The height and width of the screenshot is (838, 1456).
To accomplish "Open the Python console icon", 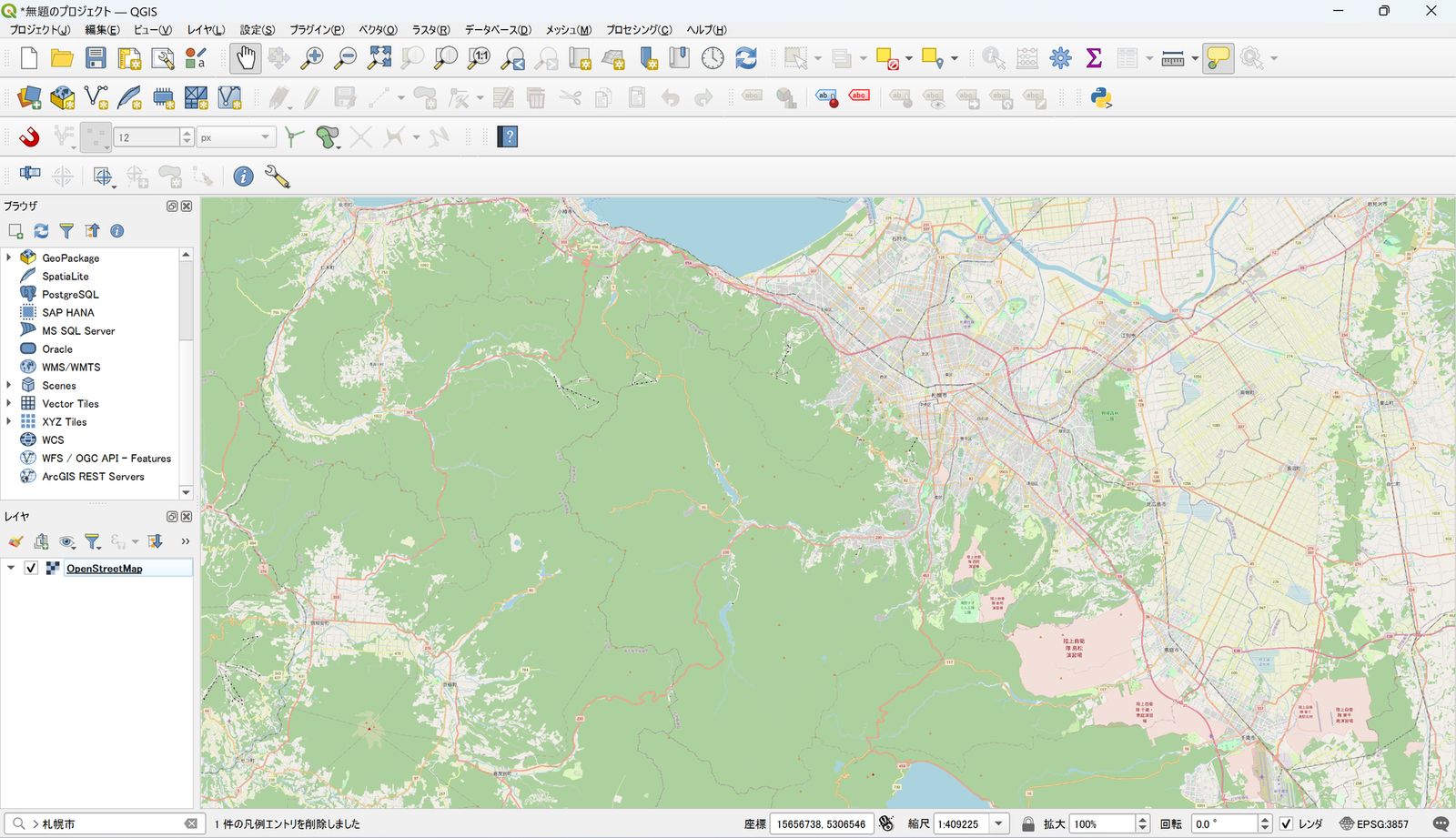I will pyautogui.click(x=1102, y=97).
